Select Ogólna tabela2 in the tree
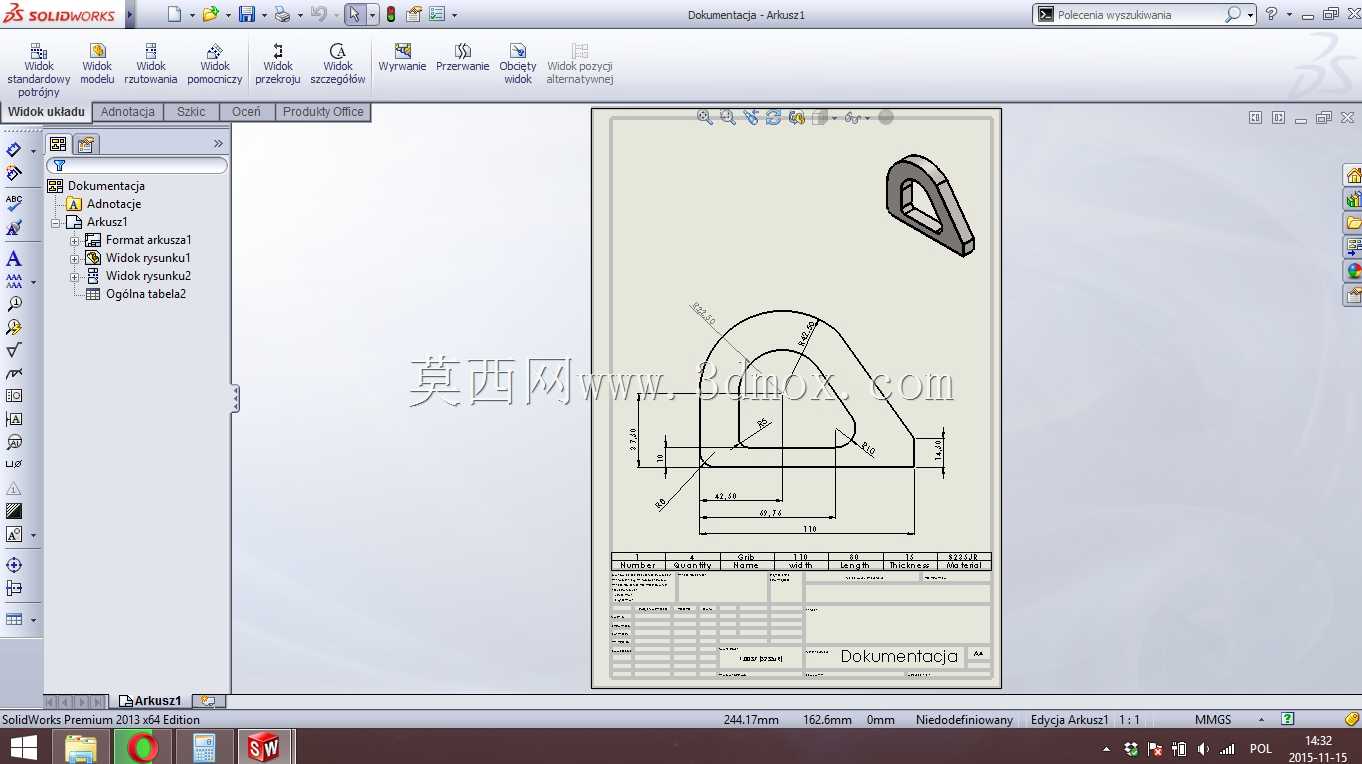The width and height of the screenshot is (1362, 764). (146, 294)
